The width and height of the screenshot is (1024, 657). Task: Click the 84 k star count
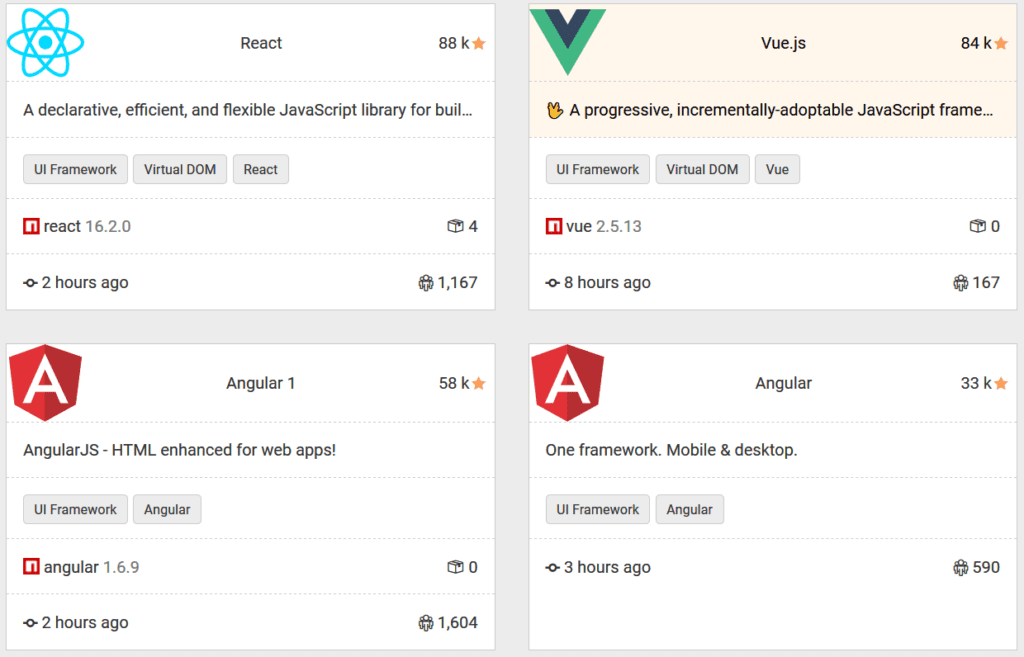coord(976,43)
